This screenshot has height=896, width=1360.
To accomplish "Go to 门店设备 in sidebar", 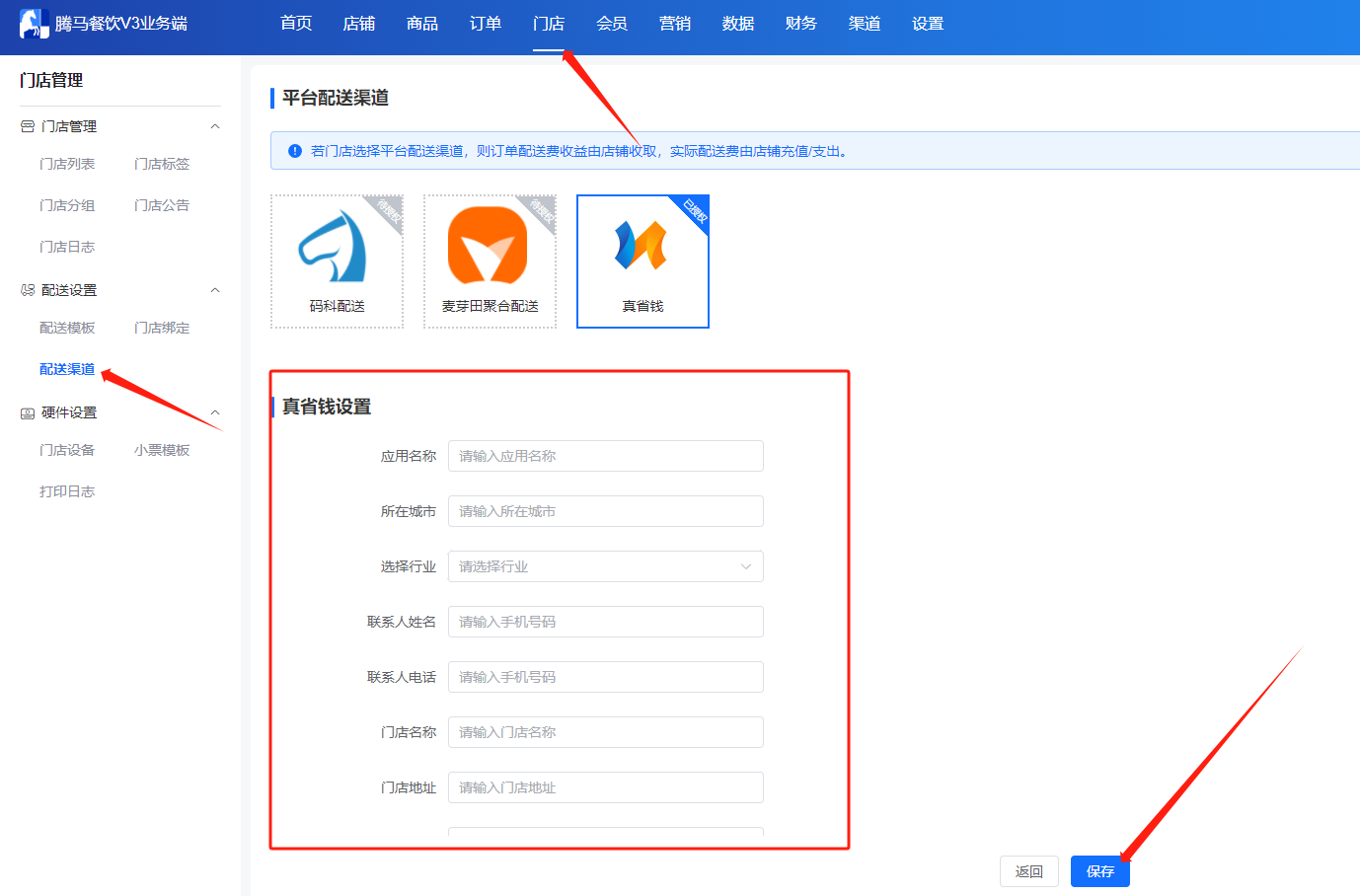I will click(67, 450).
